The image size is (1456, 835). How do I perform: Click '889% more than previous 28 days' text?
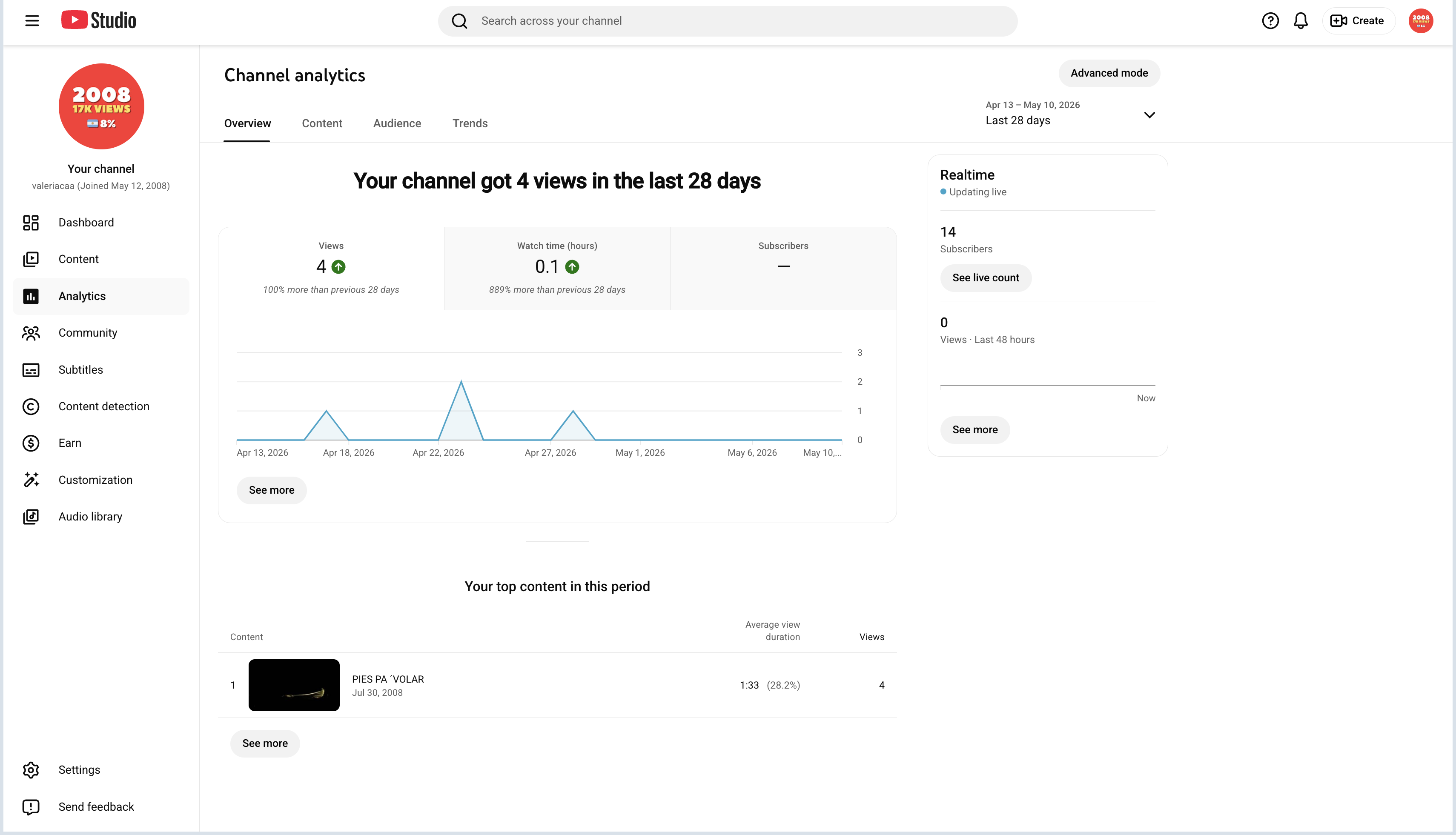point(556,290)
